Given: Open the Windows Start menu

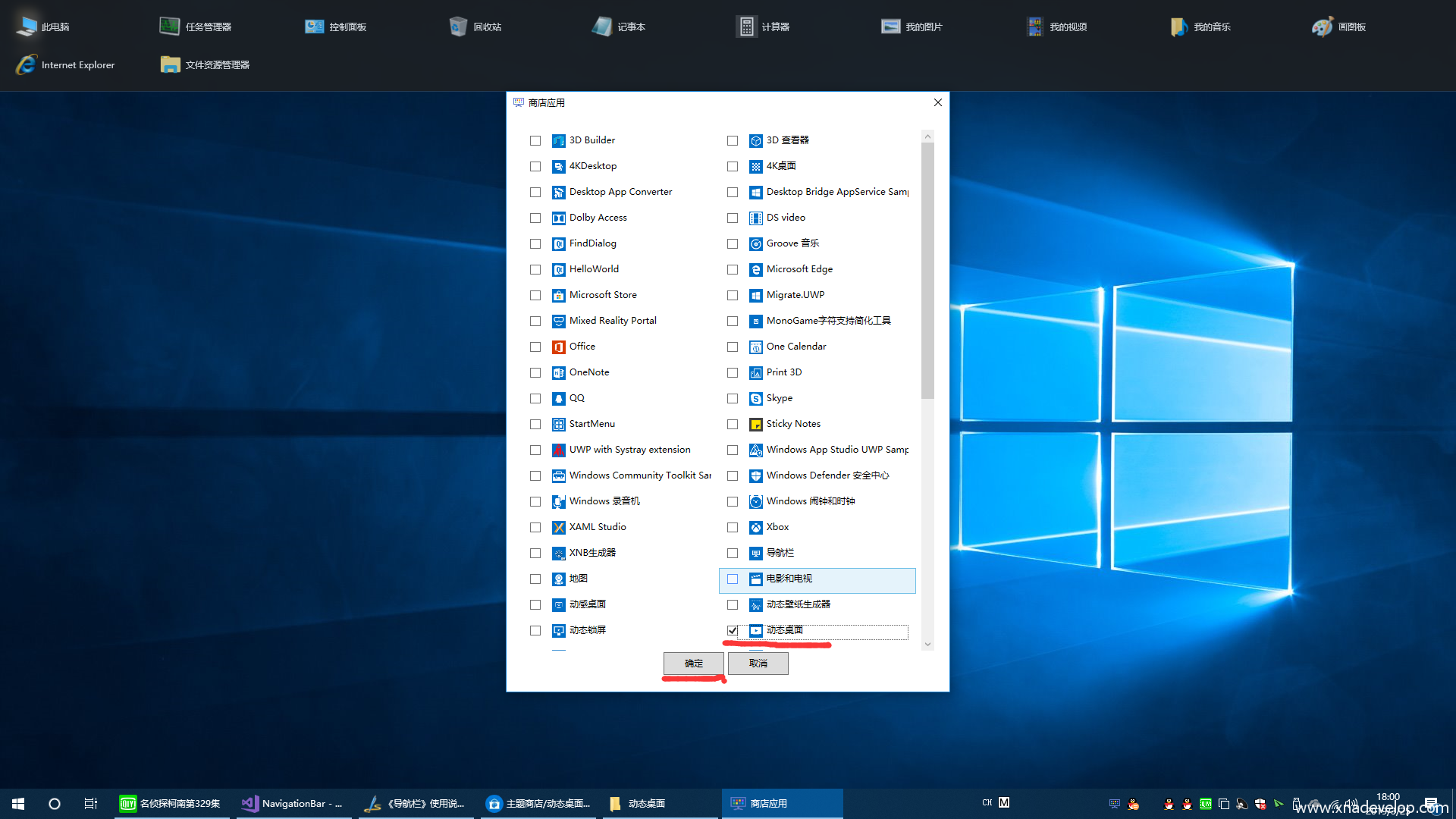Looking at the screenshot, I should [x=18, y=803].
